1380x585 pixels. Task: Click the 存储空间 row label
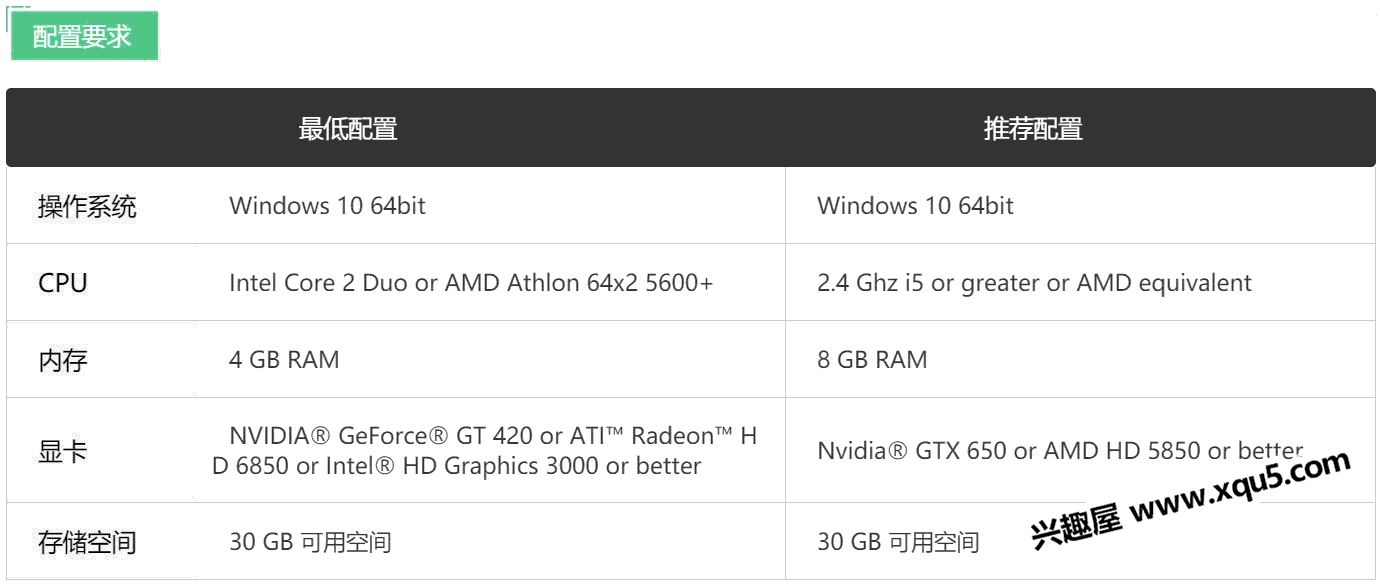coord(87,543)
